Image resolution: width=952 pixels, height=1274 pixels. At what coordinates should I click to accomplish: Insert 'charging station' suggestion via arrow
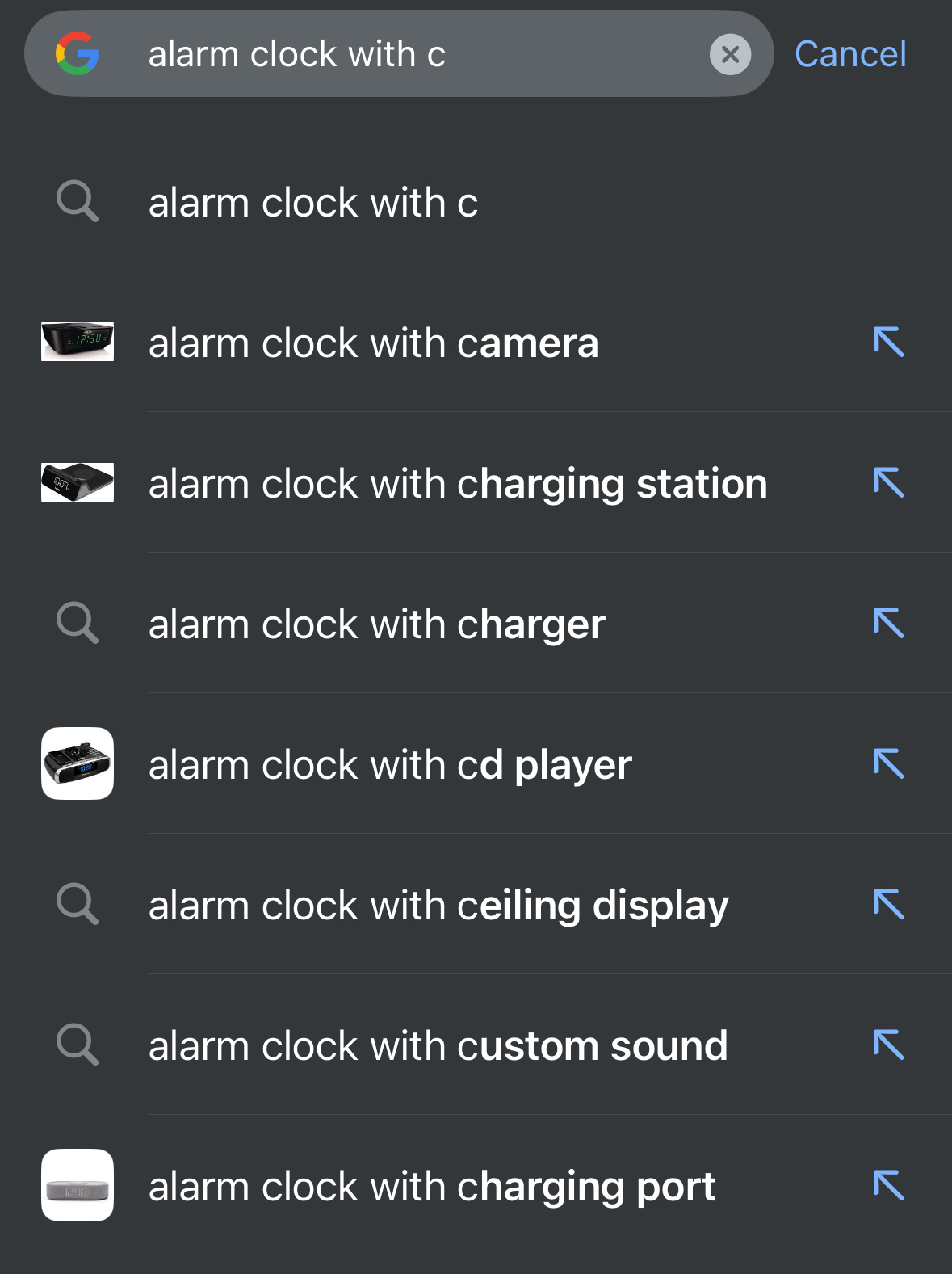pos(888,482)
